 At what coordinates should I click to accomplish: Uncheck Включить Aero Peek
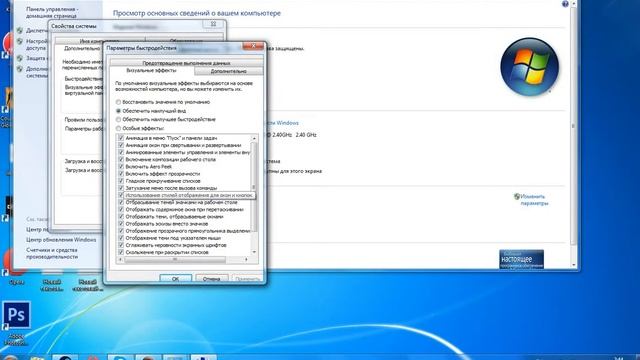pyautogui.click(x=121, y=167)
